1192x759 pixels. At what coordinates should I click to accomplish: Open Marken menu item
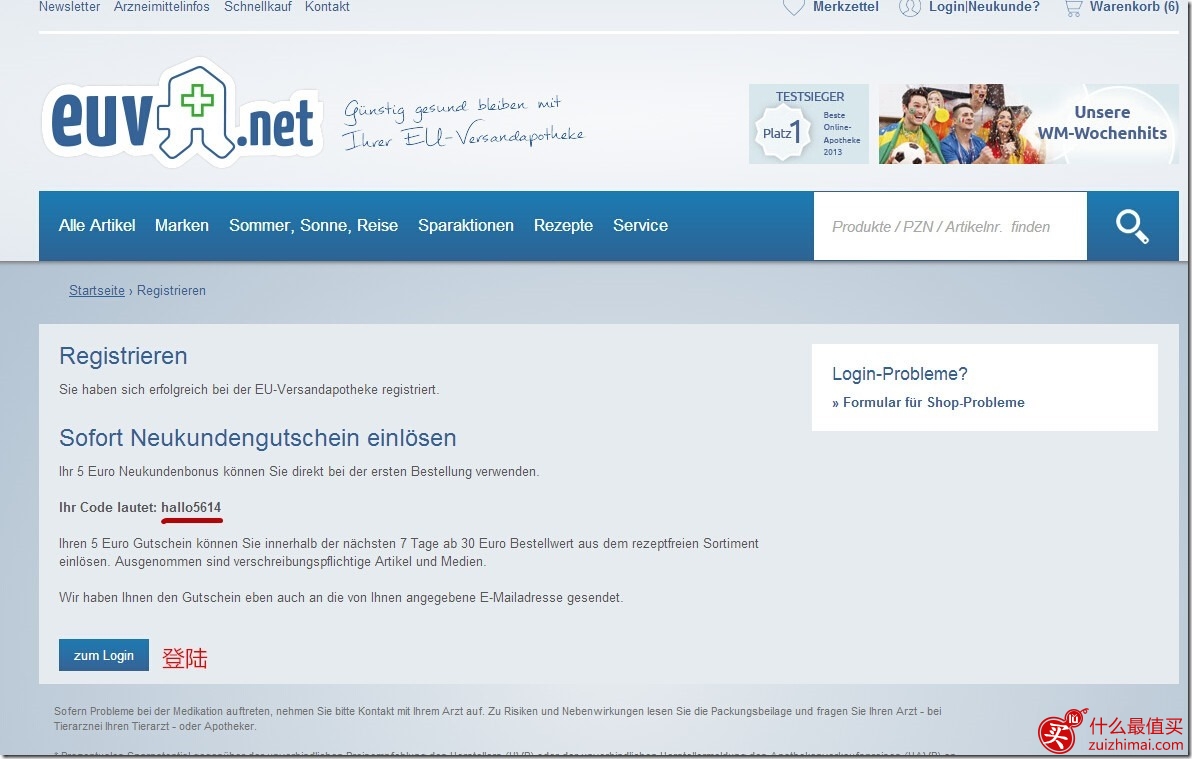(x=182, y=225)
